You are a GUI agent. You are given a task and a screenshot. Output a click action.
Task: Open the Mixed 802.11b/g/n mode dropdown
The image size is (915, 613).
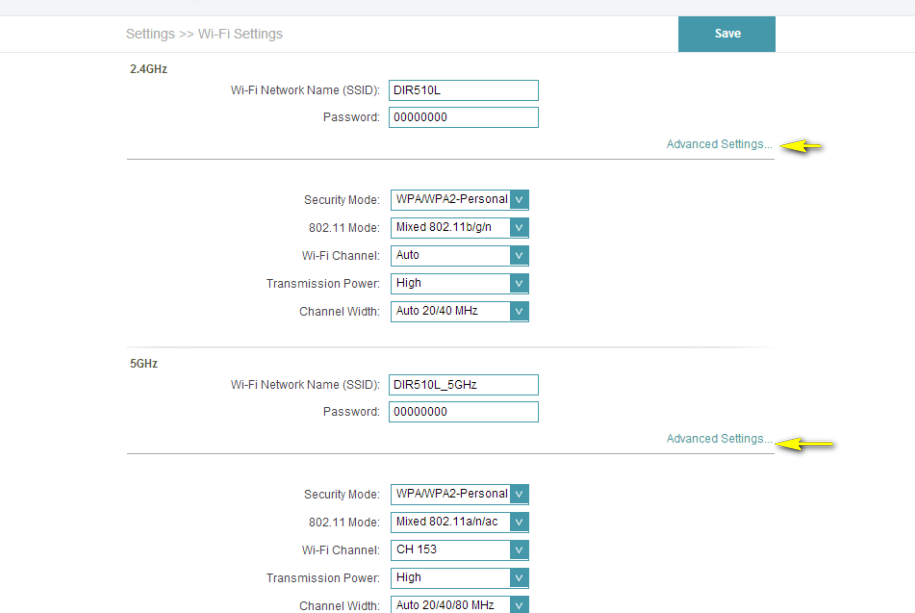459,227
